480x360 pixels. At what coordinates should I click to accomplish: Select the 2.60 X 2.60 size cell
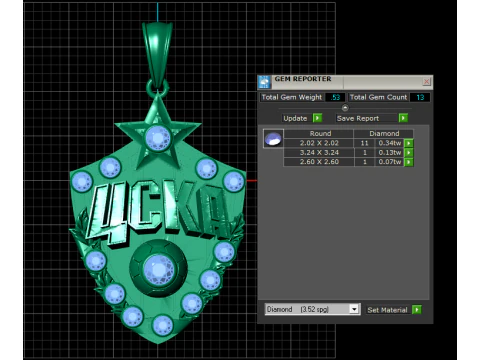319,162
